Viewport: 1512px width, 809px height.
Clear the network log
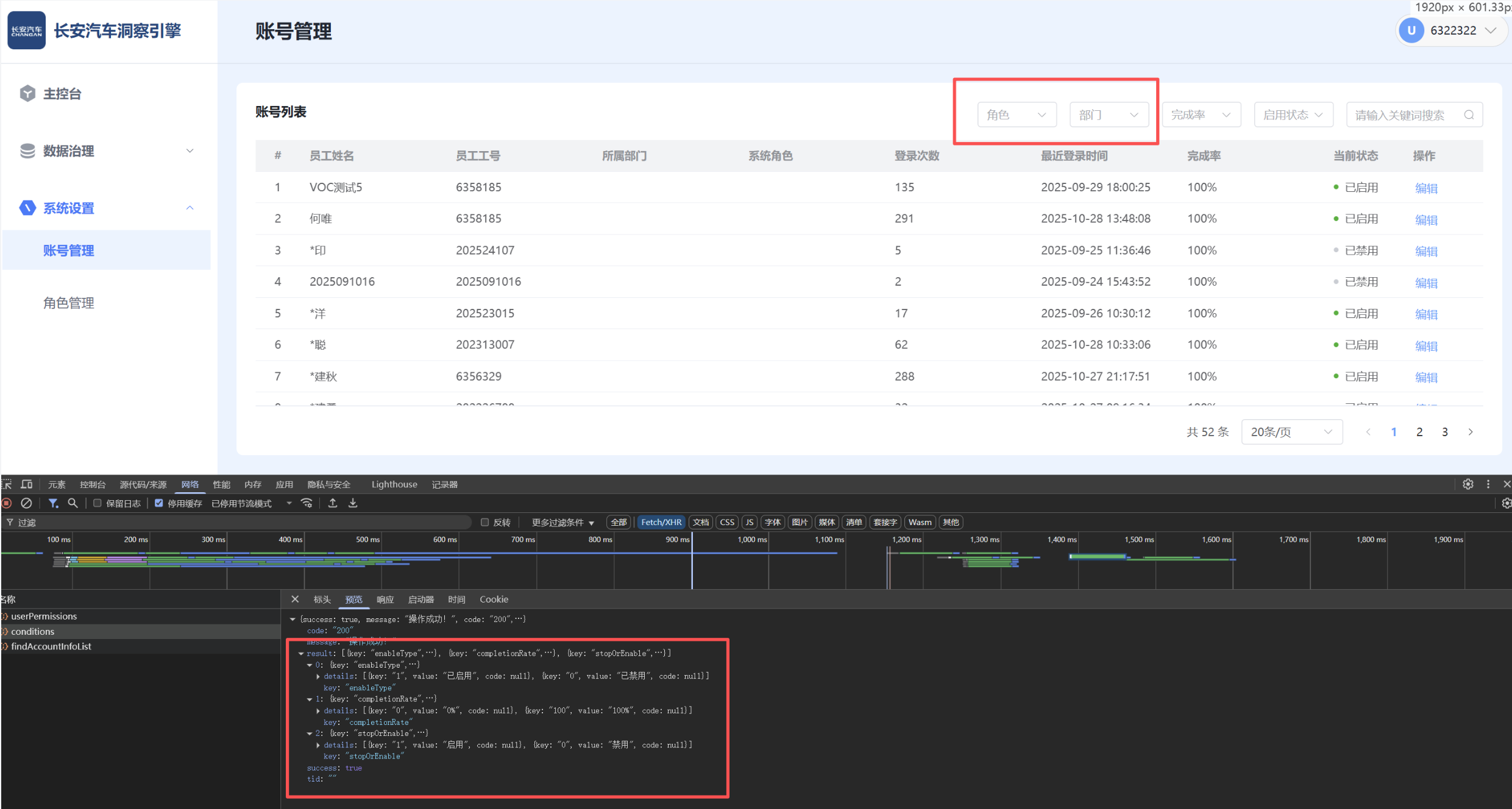click(x=26, y=503)
